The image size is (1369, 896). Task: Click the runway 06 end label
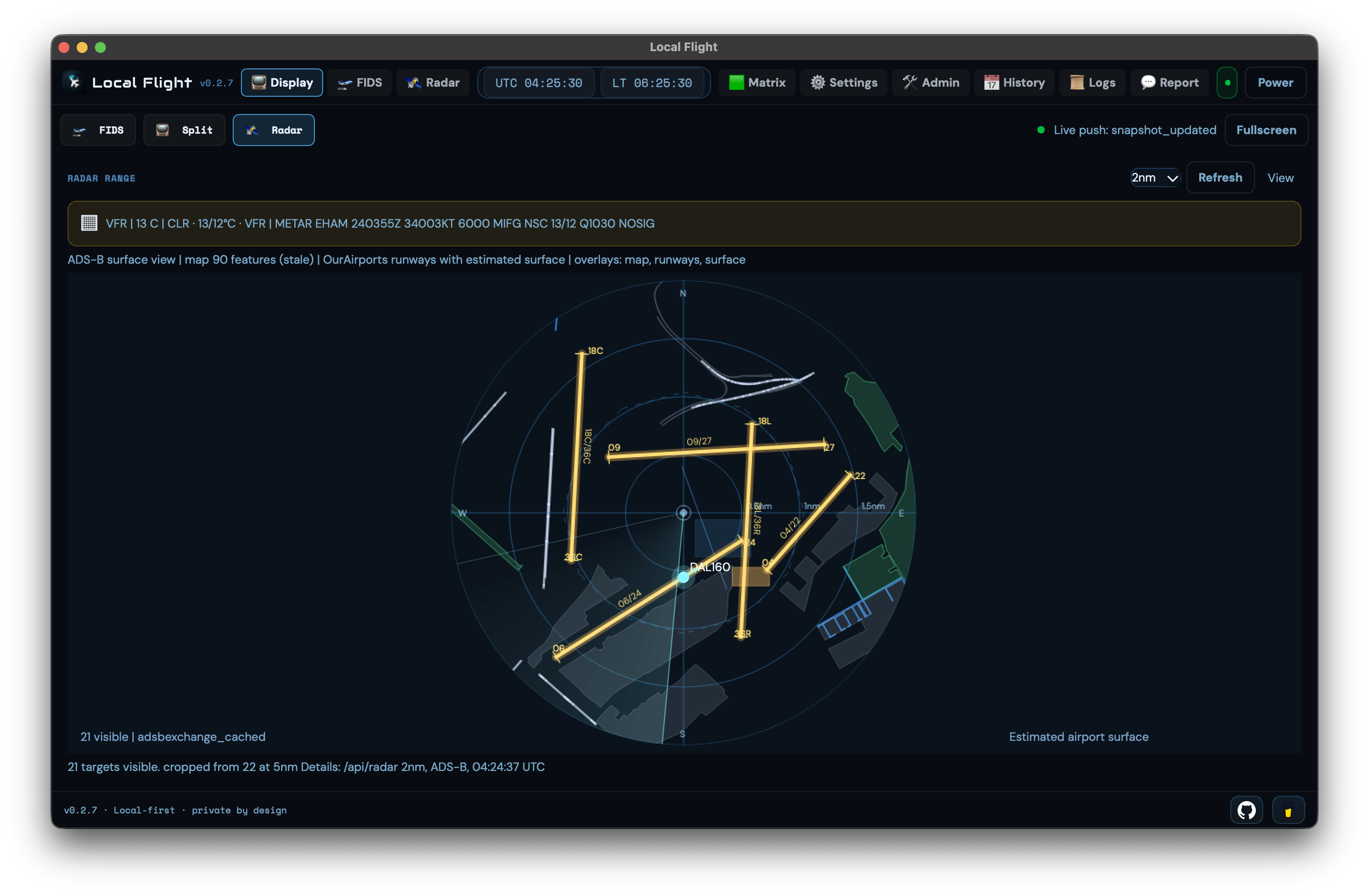point(559,648)
